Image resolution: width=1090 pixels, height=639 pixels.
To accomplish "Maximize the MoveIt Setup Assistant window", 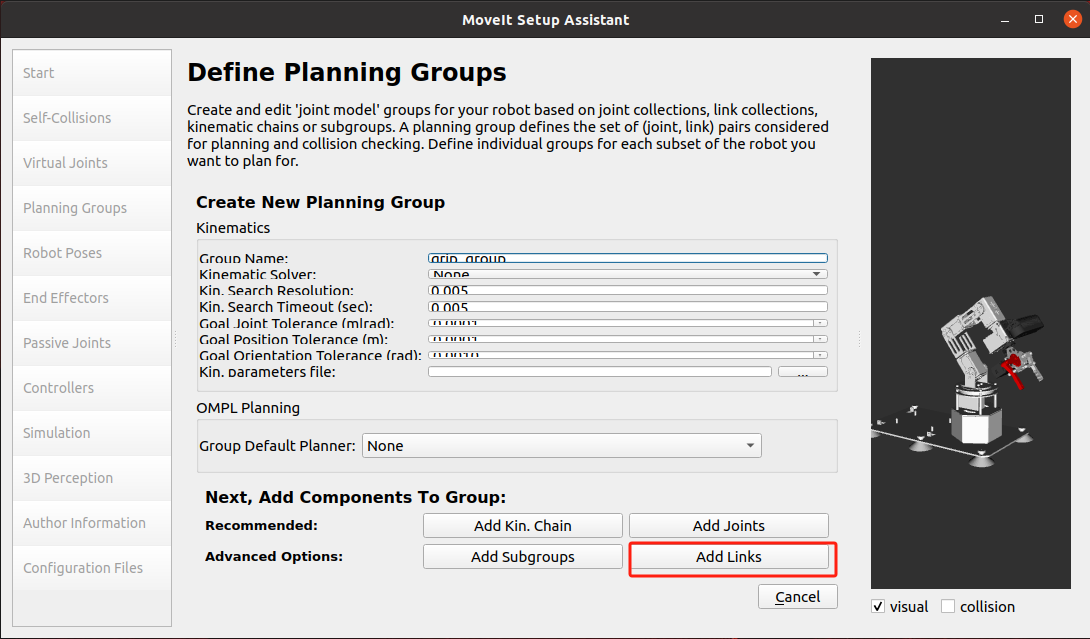I will pos(1039,19).
